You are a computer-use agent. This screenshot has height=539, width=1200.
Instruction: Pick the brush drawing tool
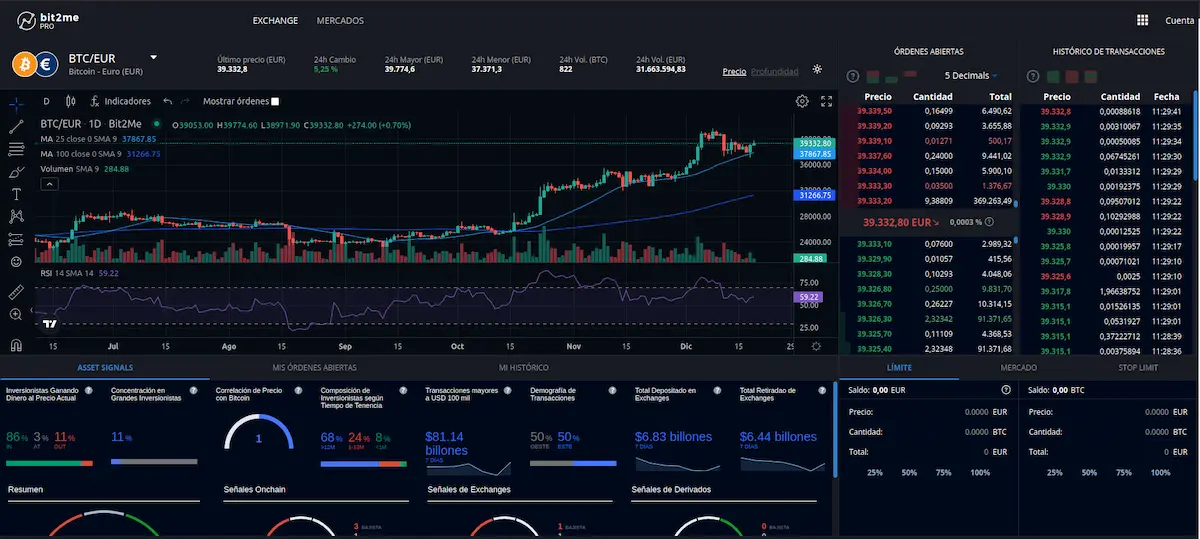[x=16, y=171]
